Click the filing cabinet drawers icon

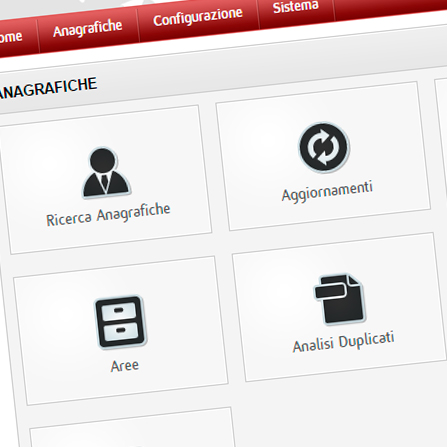tap(121, 322)
